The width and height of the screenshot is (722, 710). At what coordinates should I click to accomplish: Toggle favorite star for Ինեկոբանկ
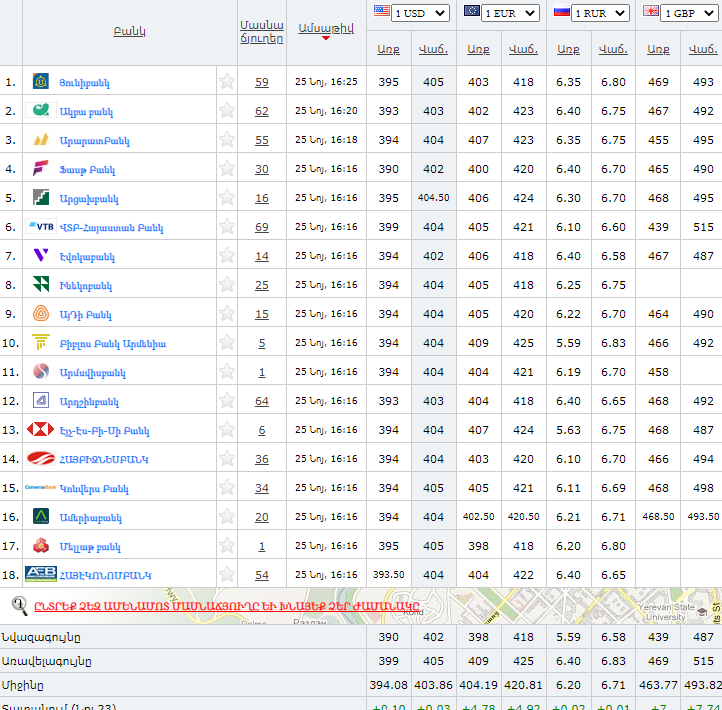(x=227, y=285)
